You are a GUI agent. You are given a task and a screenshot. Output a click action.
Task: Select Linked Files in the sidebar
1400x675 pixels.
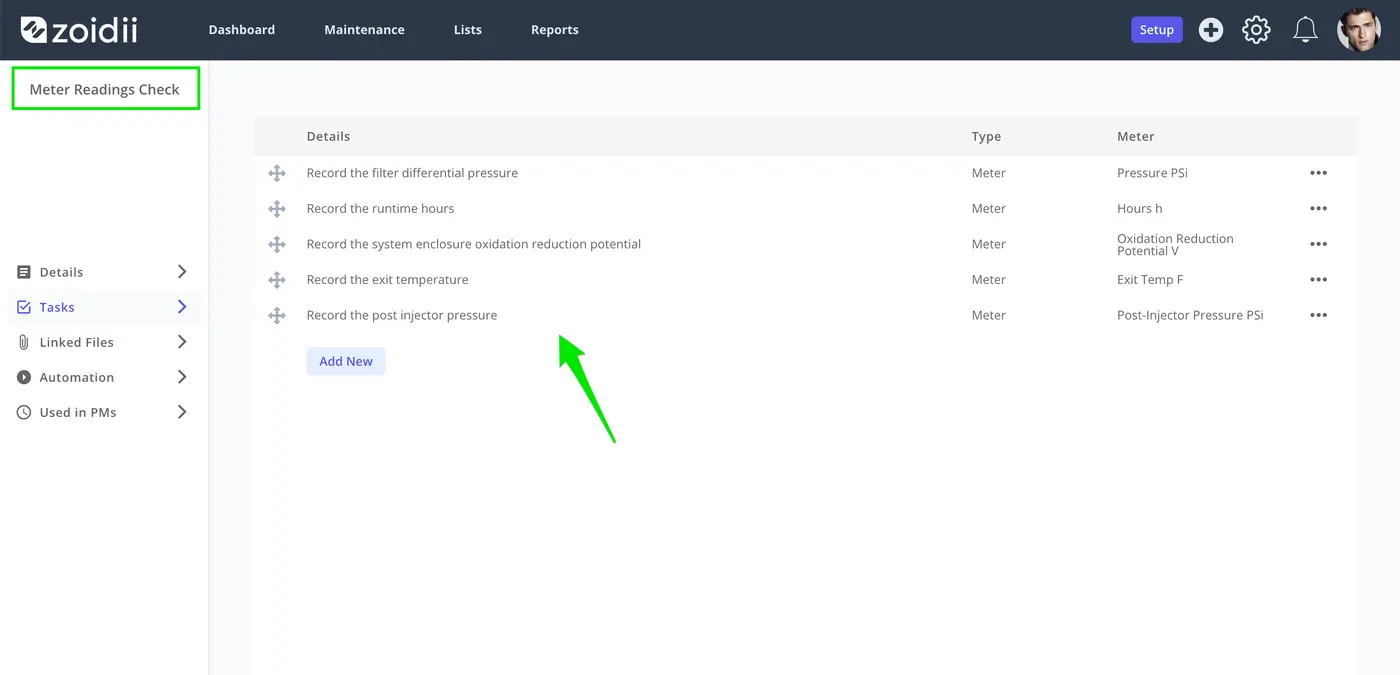click(77, 342)
